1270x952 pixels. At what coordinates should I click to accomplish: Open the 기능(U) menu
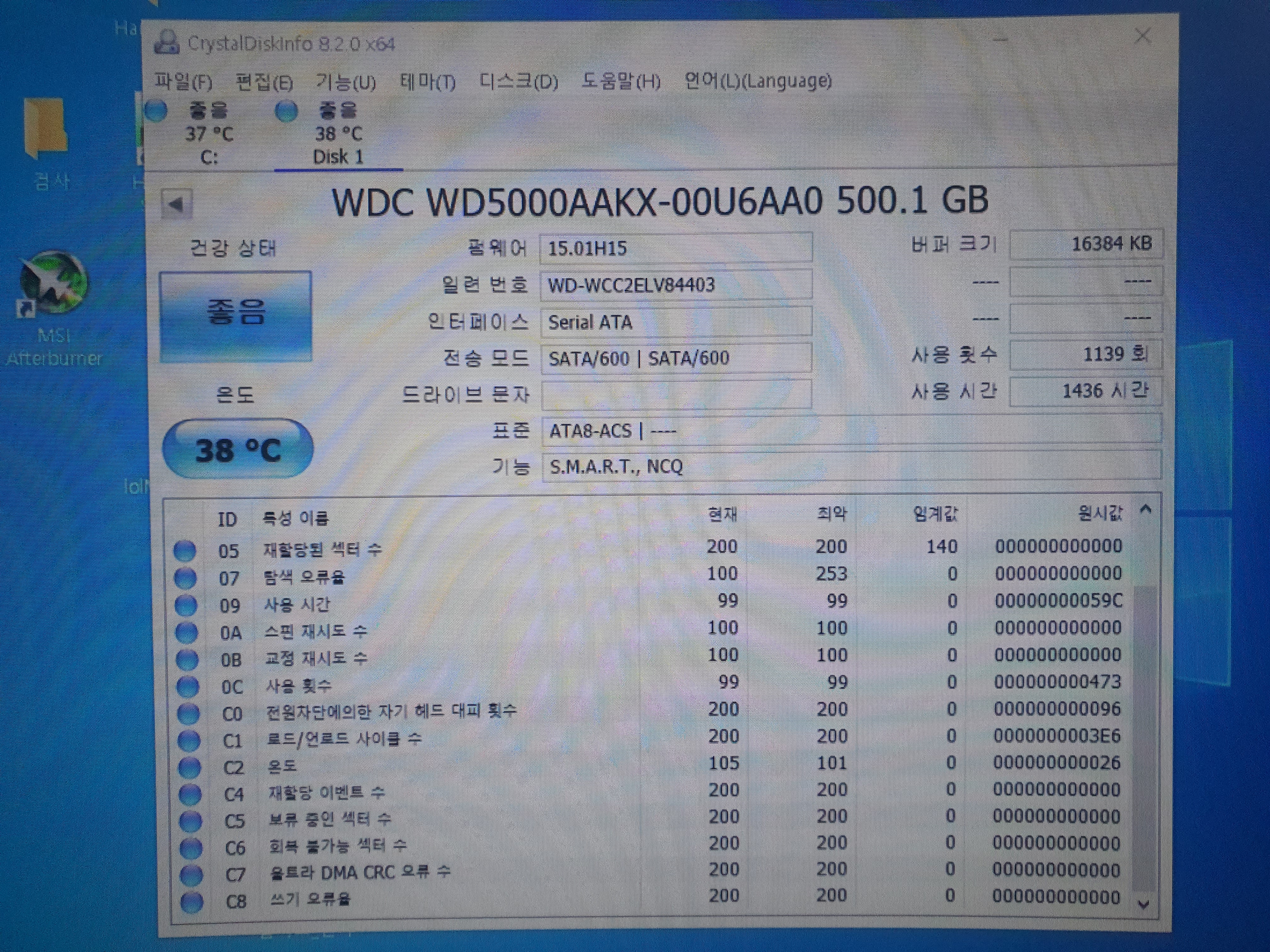346,82
